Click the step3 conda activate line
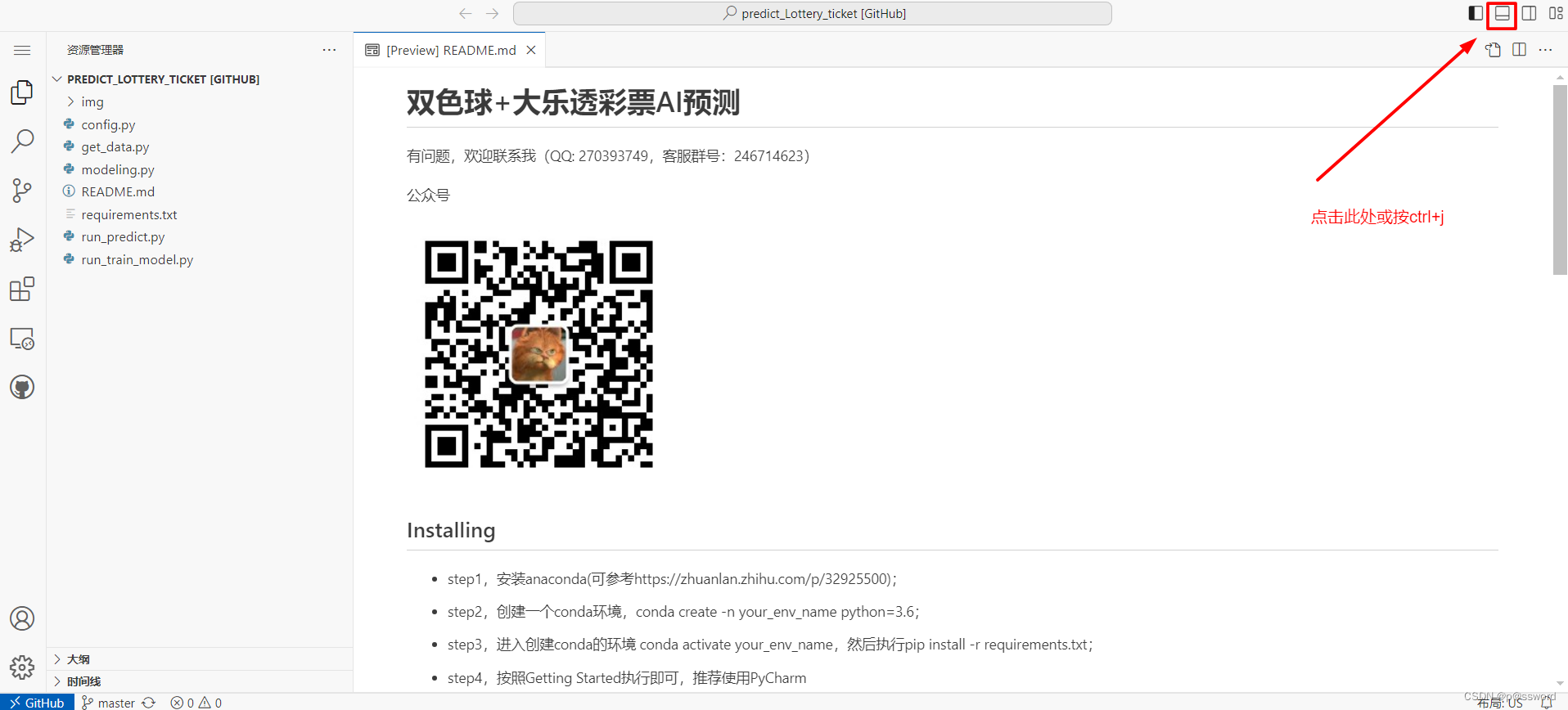This screenshot has height=710, width=1568. [x=770, y=645]
